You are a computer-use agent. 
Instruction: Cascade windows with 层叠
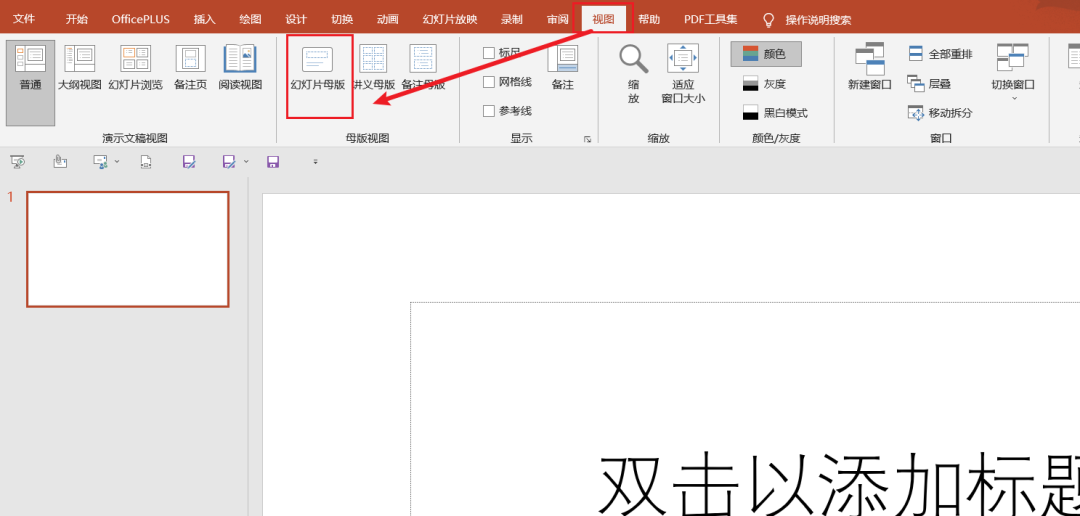tap(930, 83)
